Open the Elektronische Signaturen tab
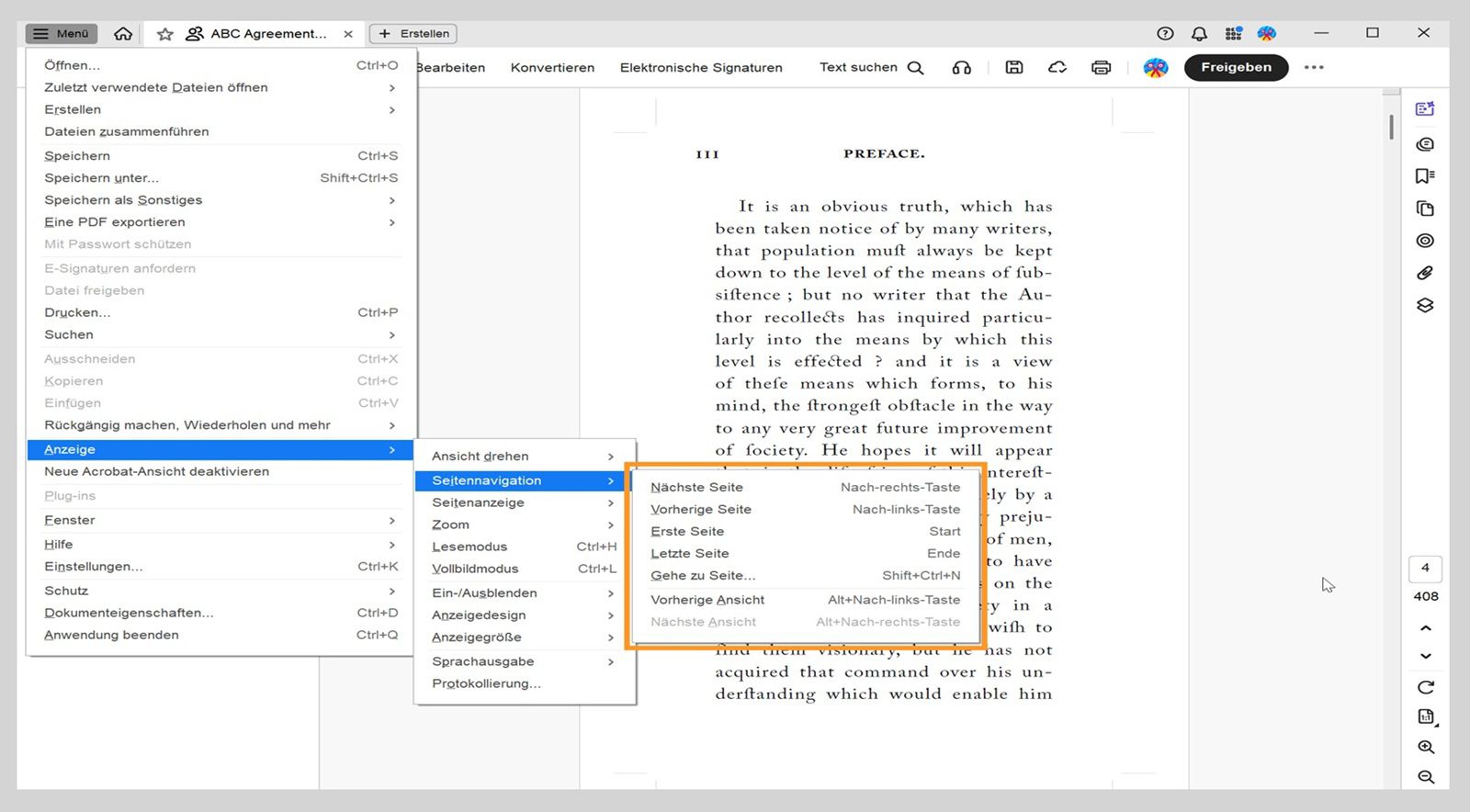This screenshot has height=812, width=1470. click(701, 68)
